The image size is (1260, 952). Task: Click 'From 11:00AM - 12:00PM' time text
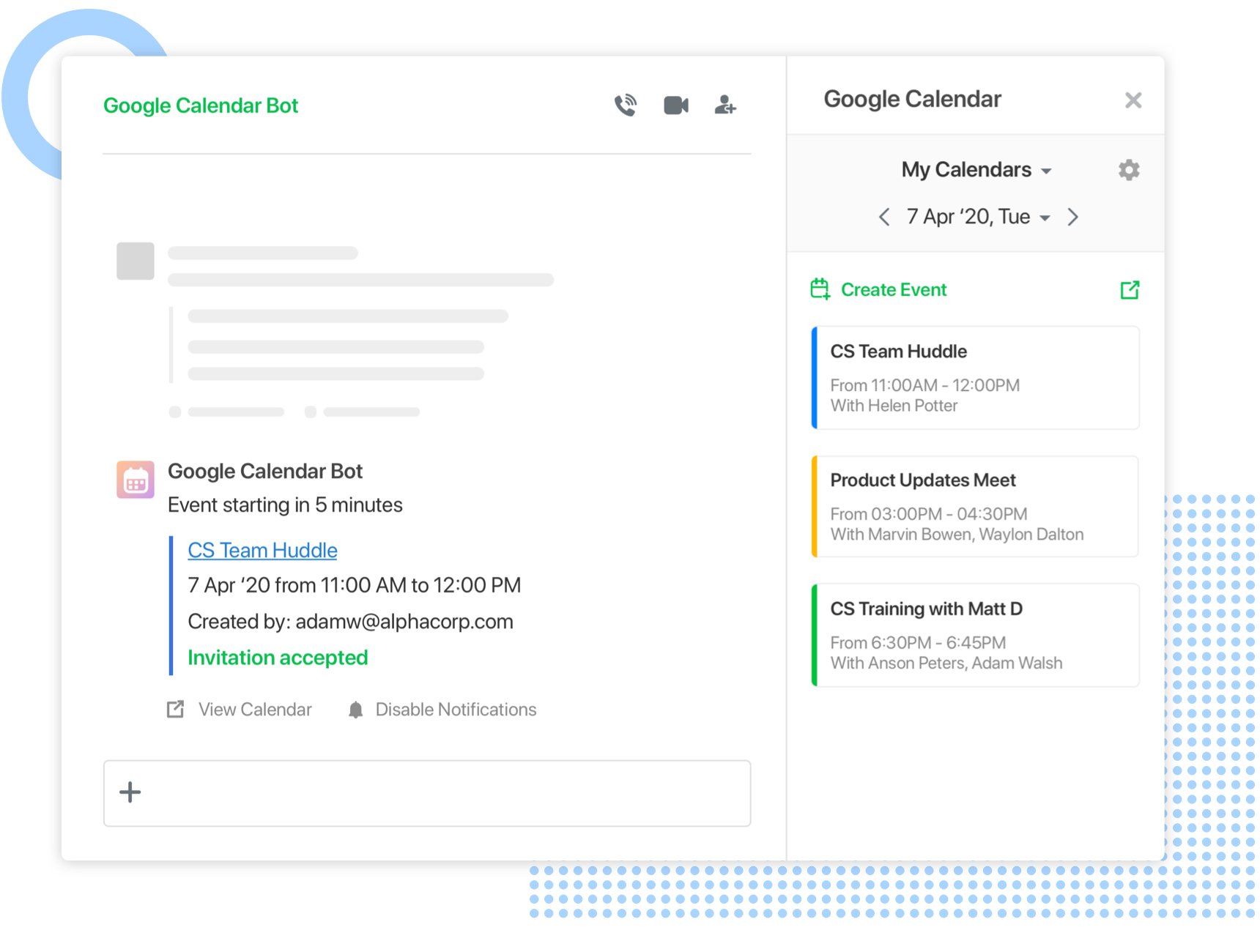point(924,385)
